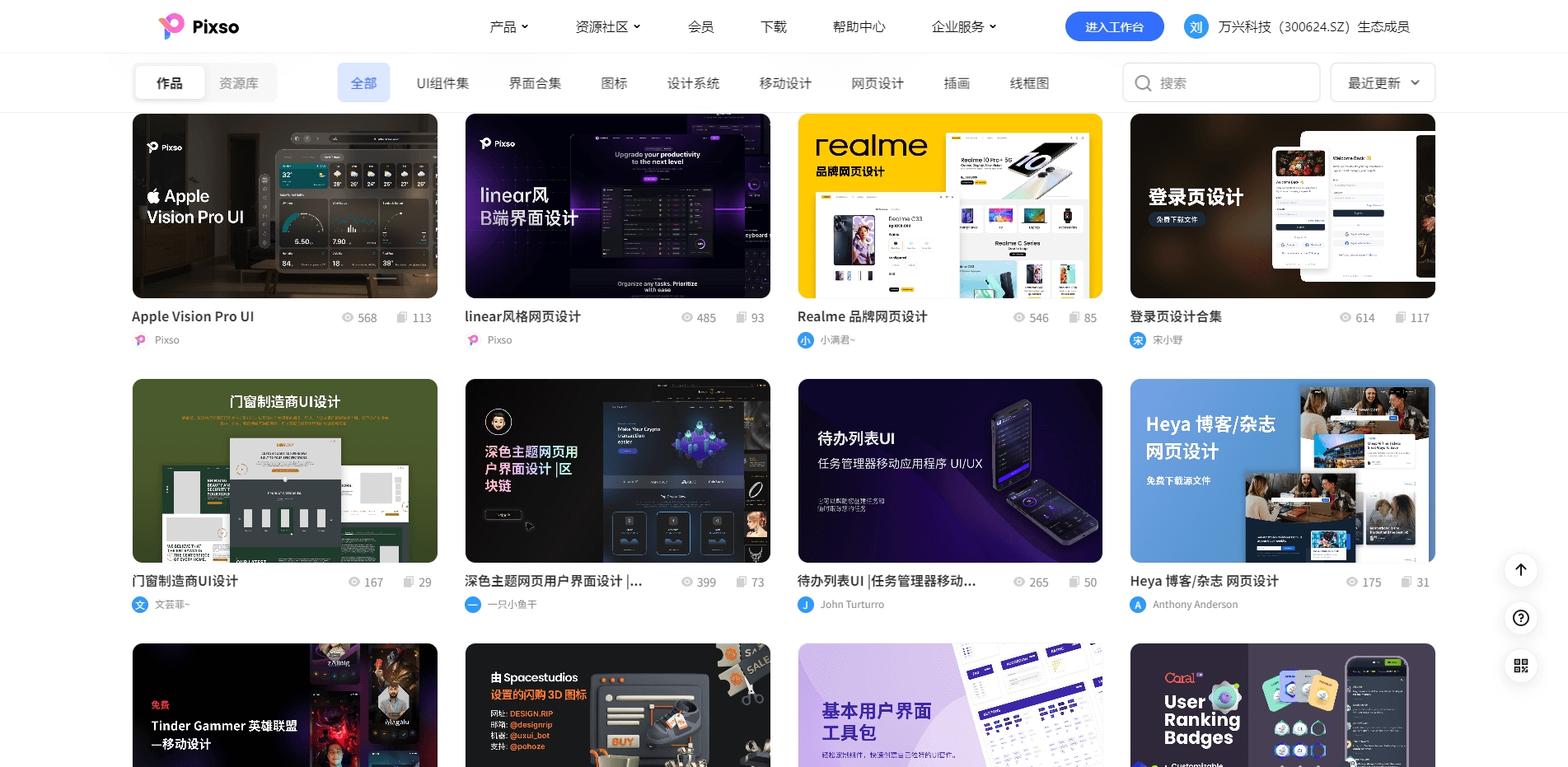The height and width of the screenshot is (767, 1568).
Task: Click views eye icon for 门窗制造商UI设计
Action: 354,582
